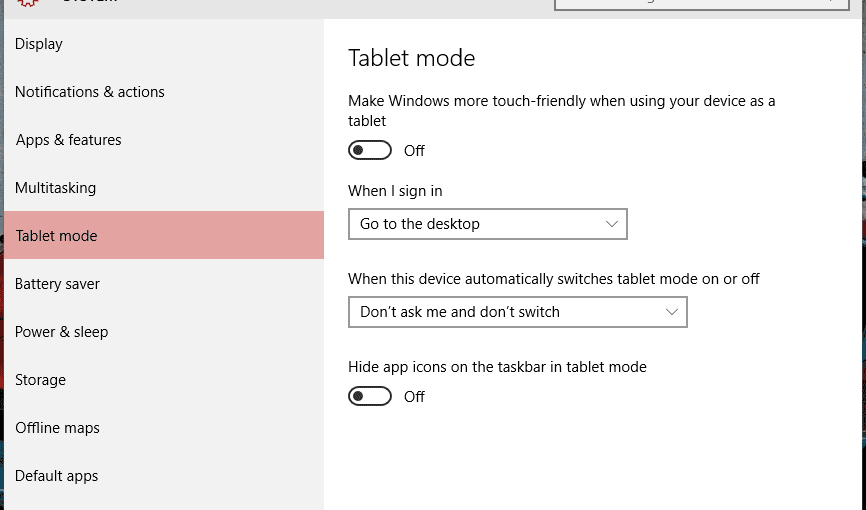Open the Display settings page

click(39, 44)
